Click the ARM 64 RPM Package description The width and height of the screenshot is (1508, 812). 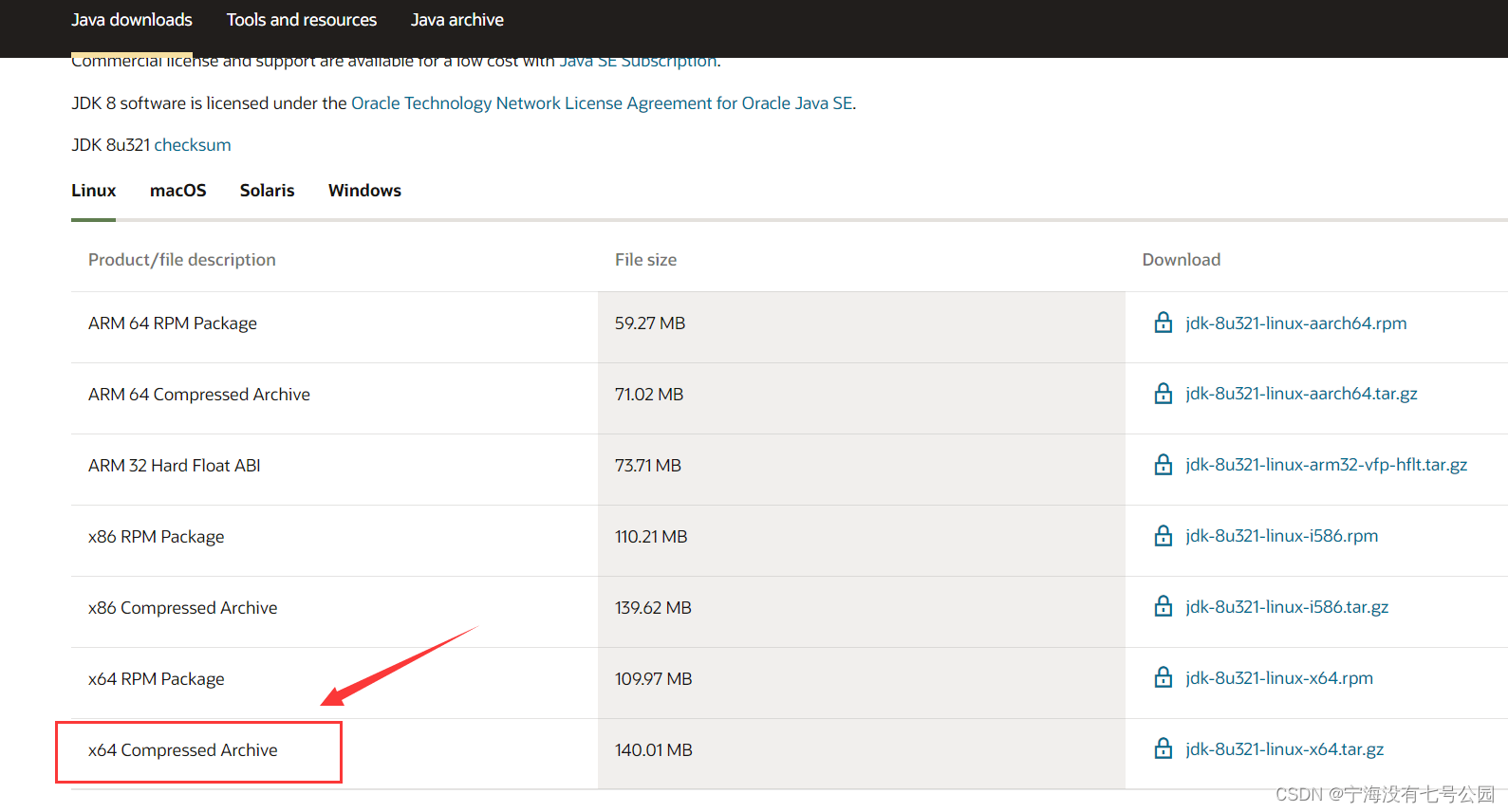click(x=173, y=323)
